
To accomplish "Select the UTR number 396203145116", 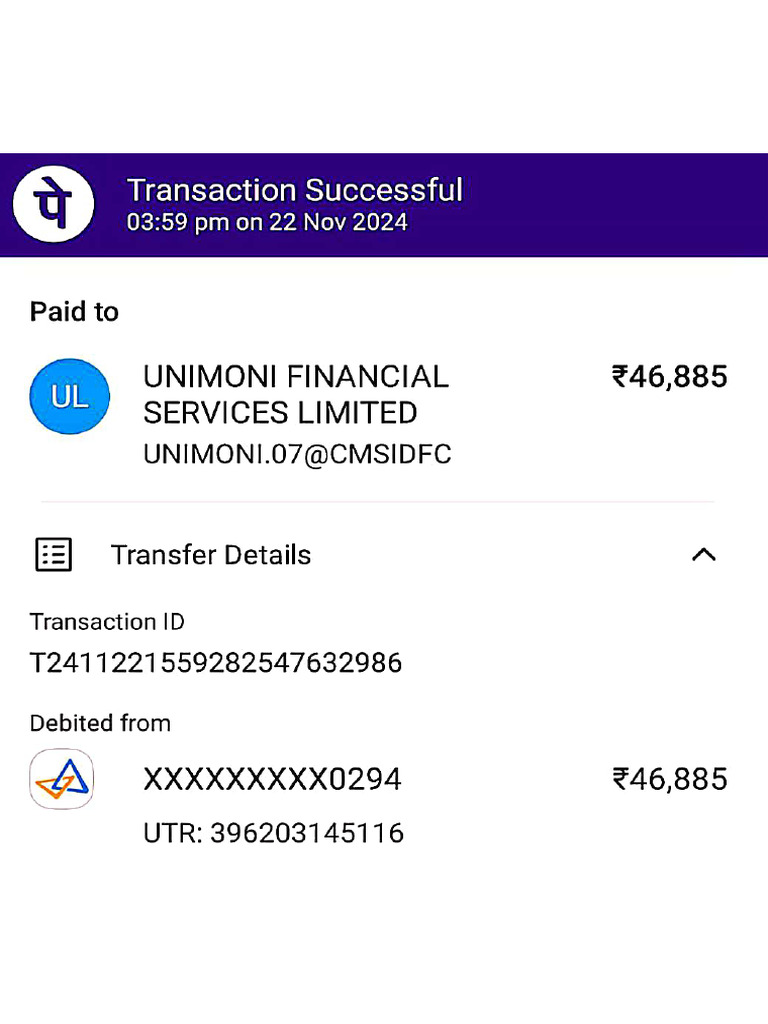I will coord(274,833).
